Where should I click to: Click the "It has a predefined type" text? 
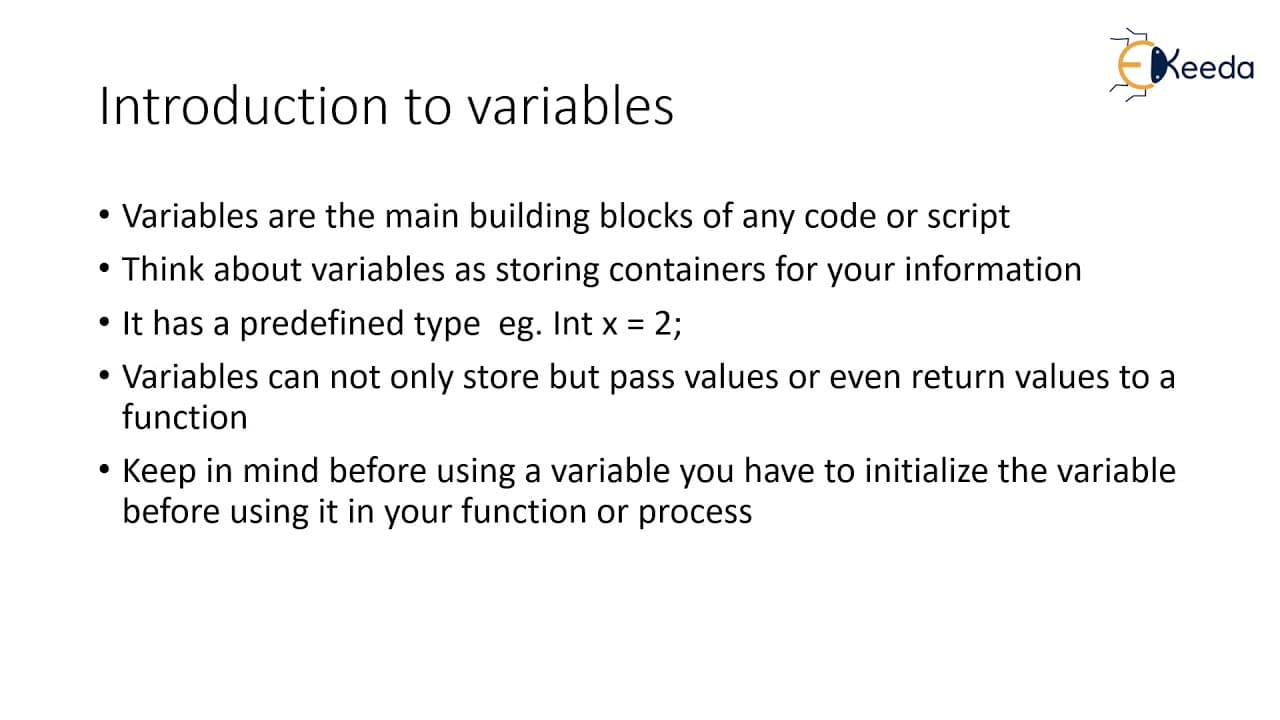coord(301,324)
